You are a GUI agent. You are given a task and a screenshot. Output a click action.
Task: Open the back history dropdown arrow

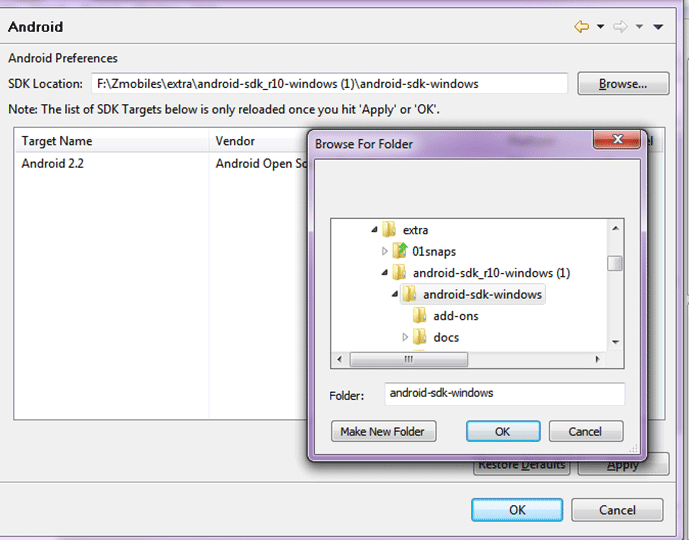coord(600,27)
